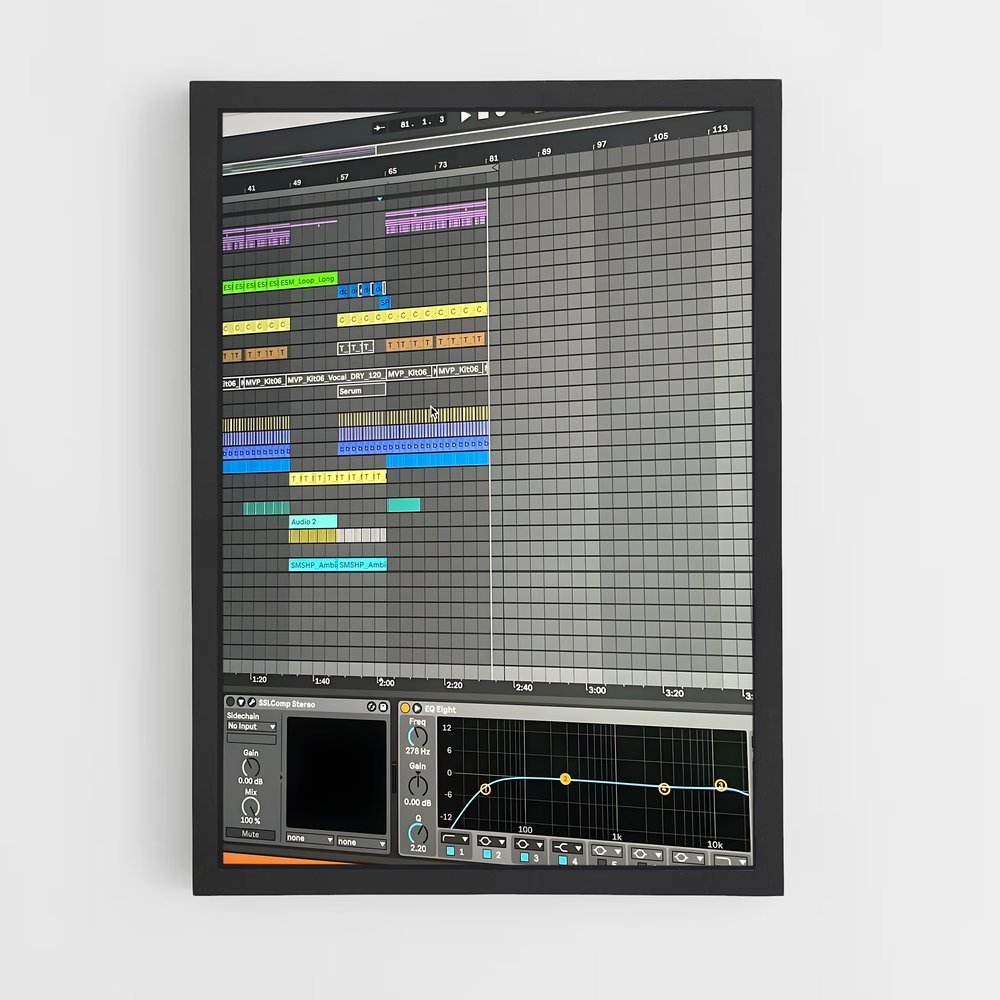Toggle EQ band 1 activator
Screen dimensions: 1000x1000
[450, 851]
